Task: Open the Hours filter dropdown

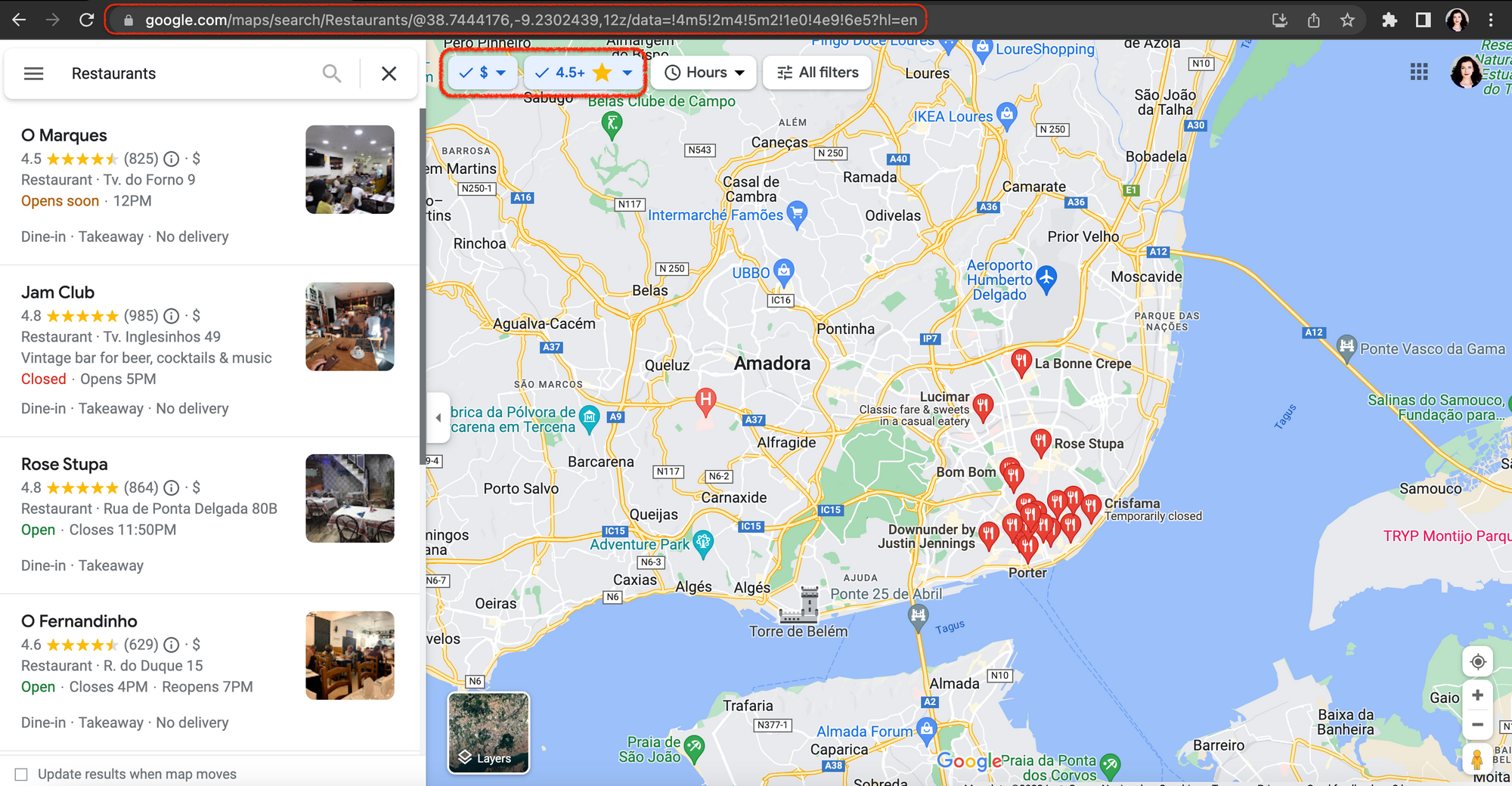Action: coord(705,73)
